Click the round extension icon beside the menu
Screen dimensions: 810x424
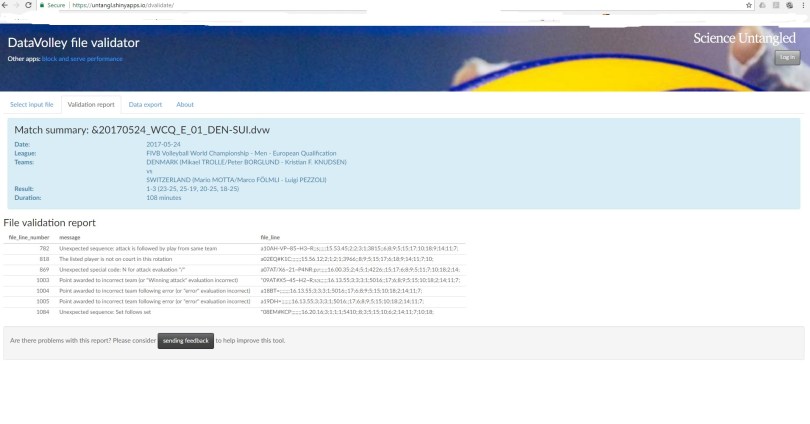[x=790, y=5]
